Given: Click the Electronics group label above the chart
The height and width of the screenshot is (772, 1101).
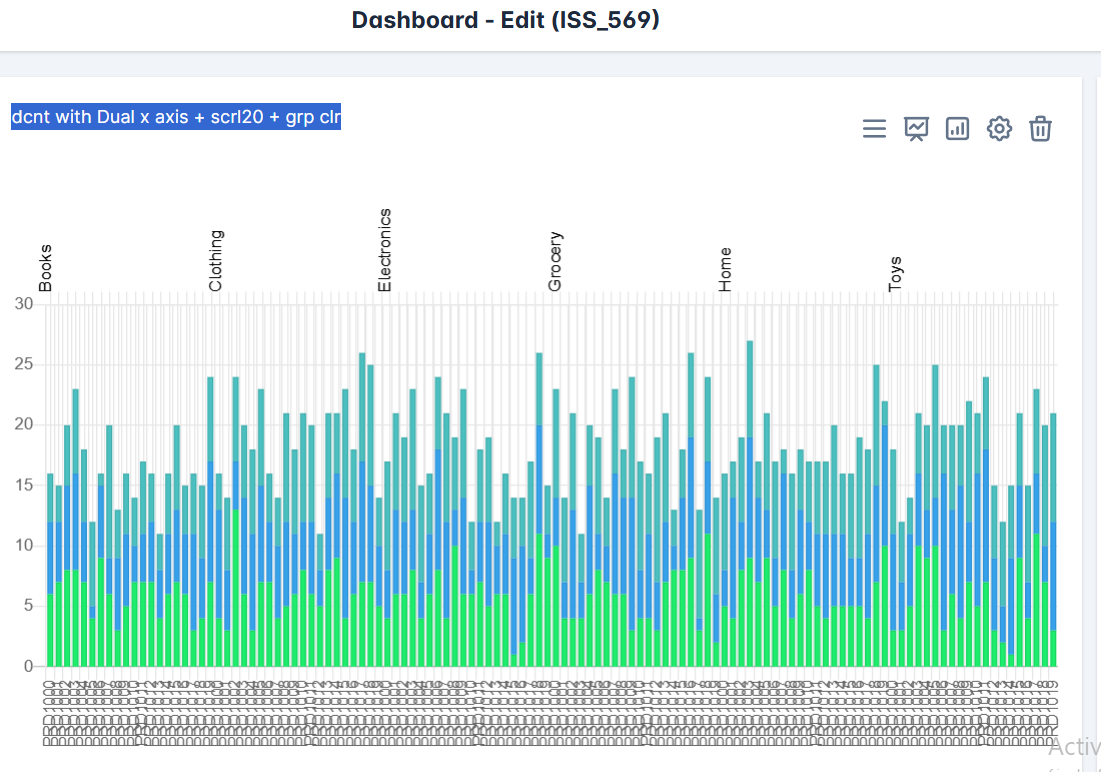Looking at the screenshot, I should point(385,250).
